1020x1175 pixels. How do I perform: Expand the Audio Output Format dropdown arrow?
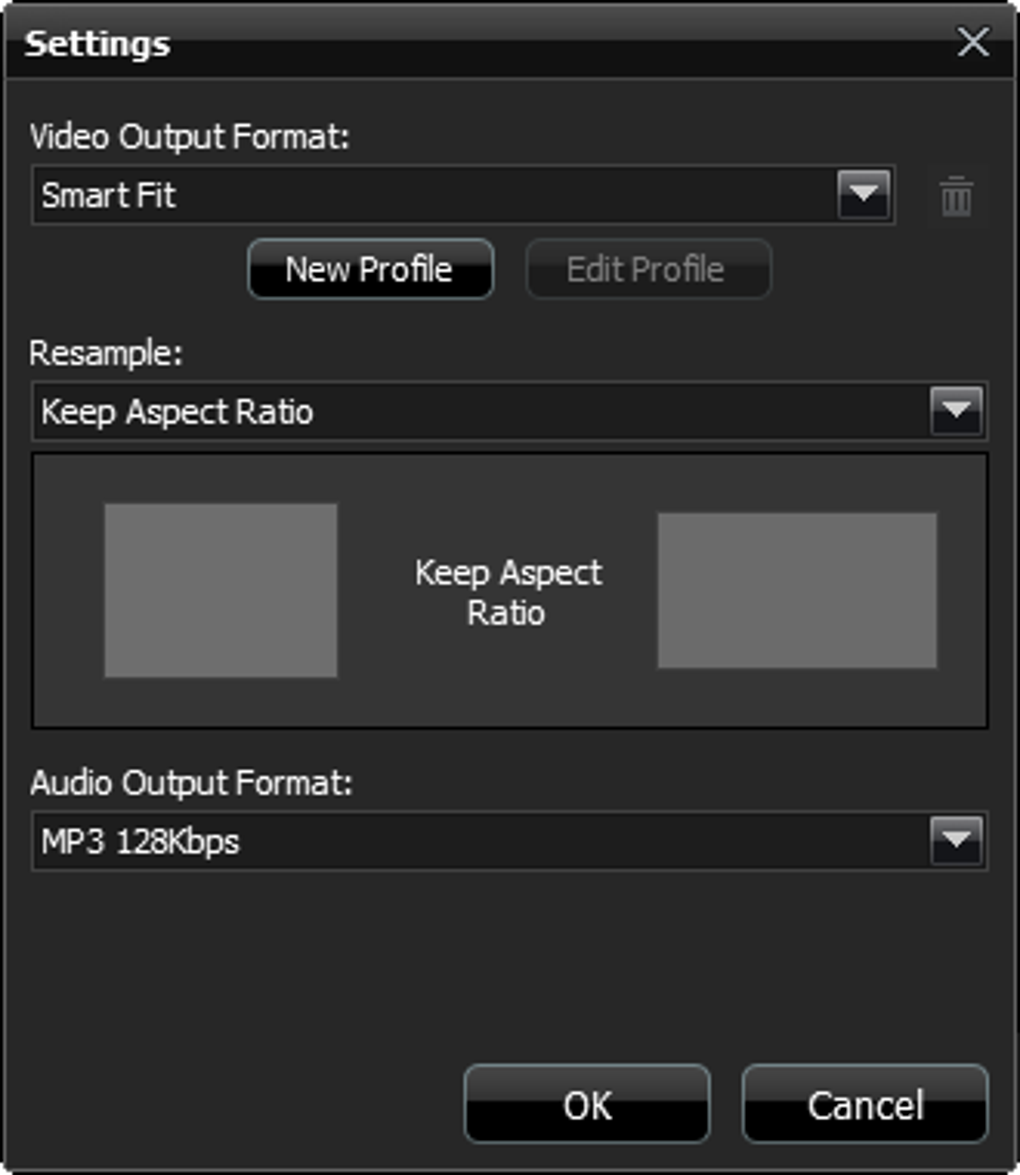click(956, 840)
